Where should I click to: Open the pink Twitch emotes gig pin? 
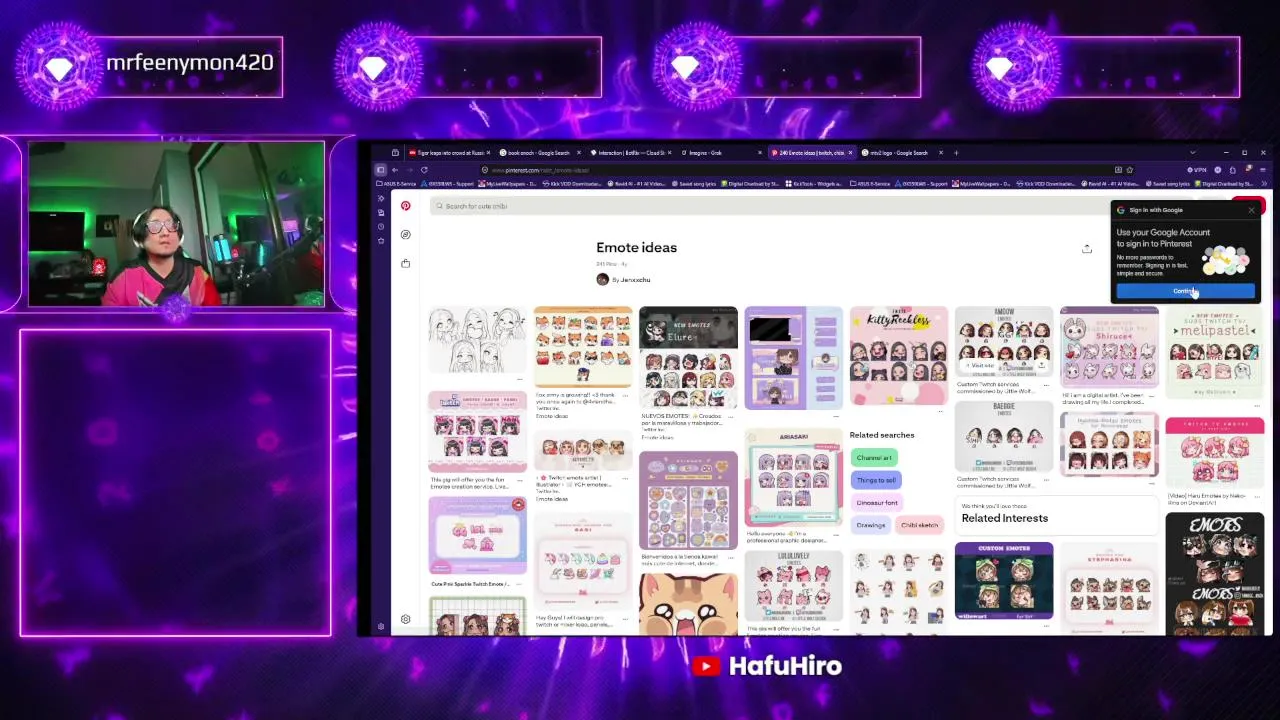coord(477,432)
